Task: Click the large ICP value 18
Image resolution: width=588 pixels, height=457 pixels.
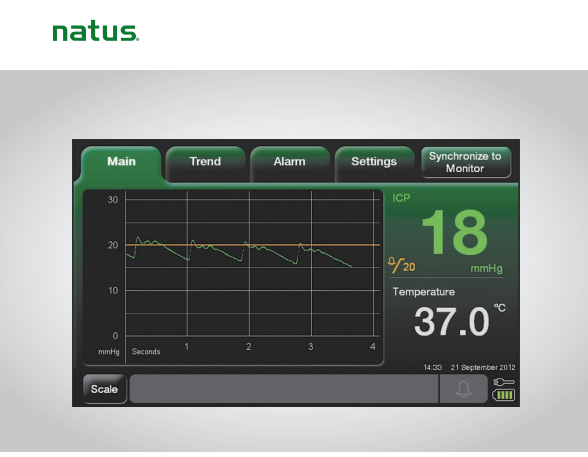Action: tap(455, 232)
